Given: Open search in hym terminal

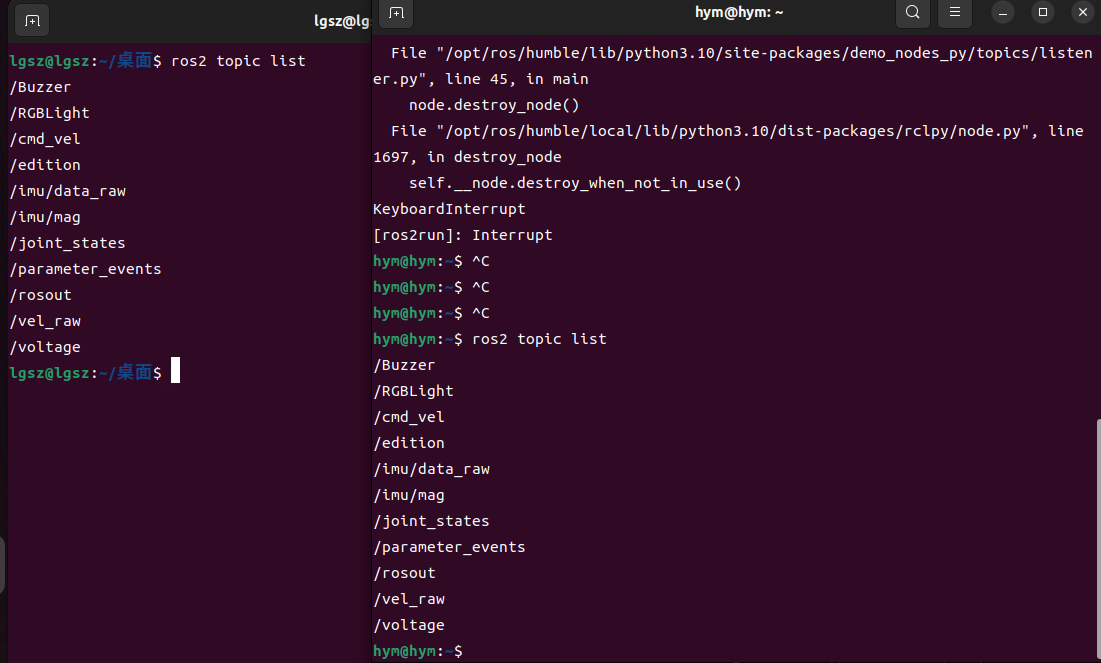Looking at the screenshot, I should (912, 12).
